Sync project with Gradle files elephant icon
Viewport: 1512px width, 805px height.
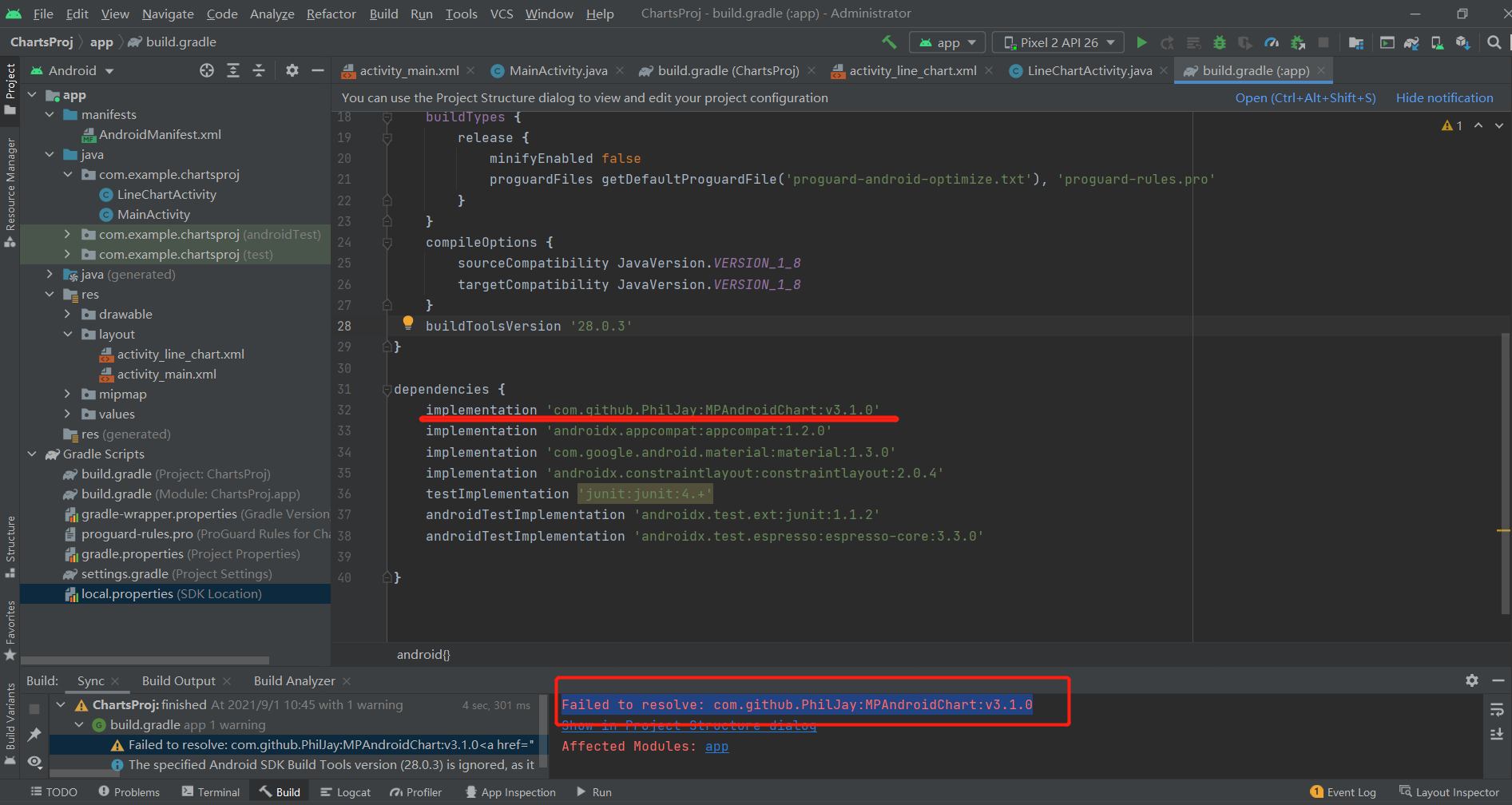click(1411, 42)
